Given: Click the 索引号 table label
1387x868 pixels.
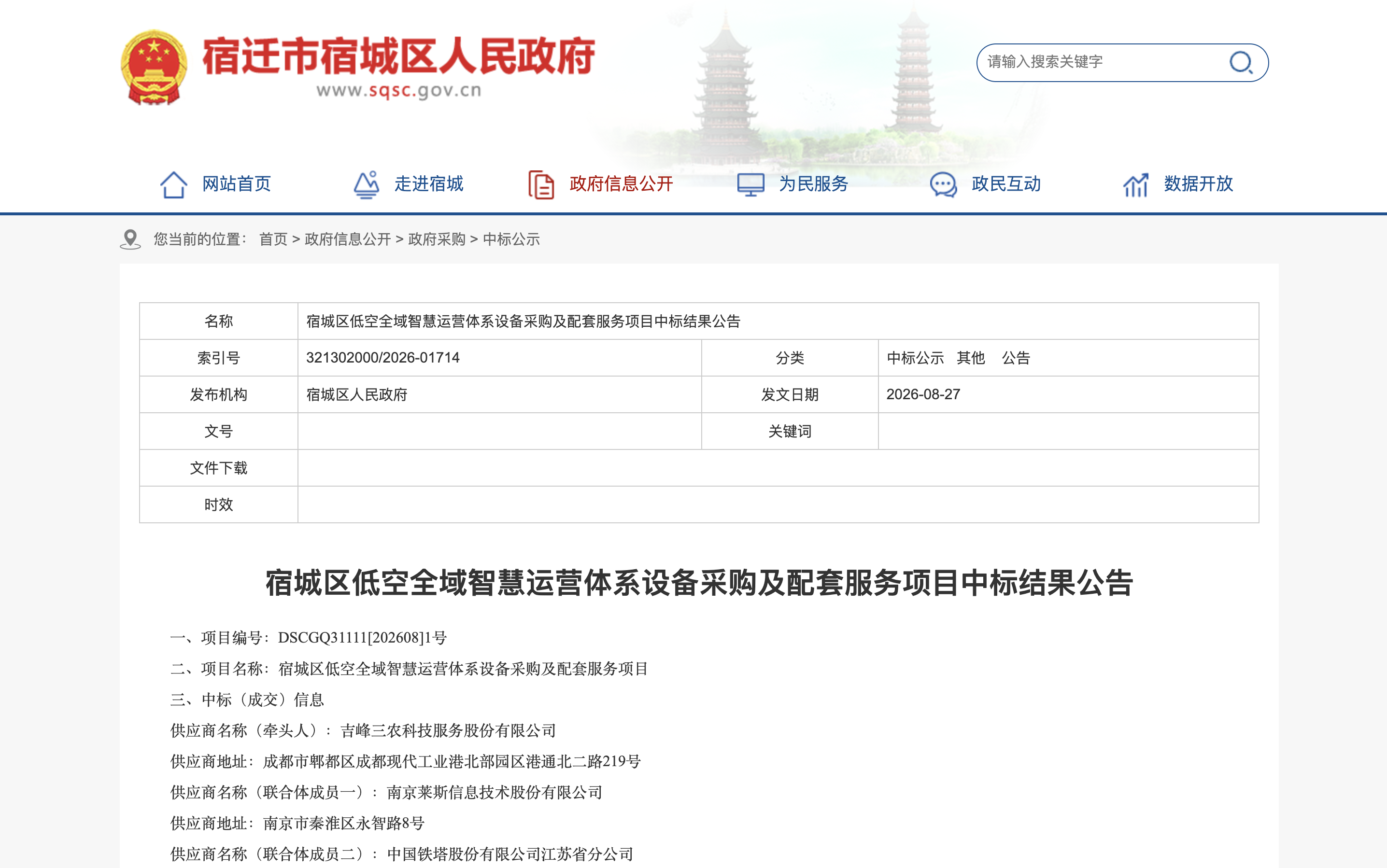Looking at the screenshot, I should point(218,358).
